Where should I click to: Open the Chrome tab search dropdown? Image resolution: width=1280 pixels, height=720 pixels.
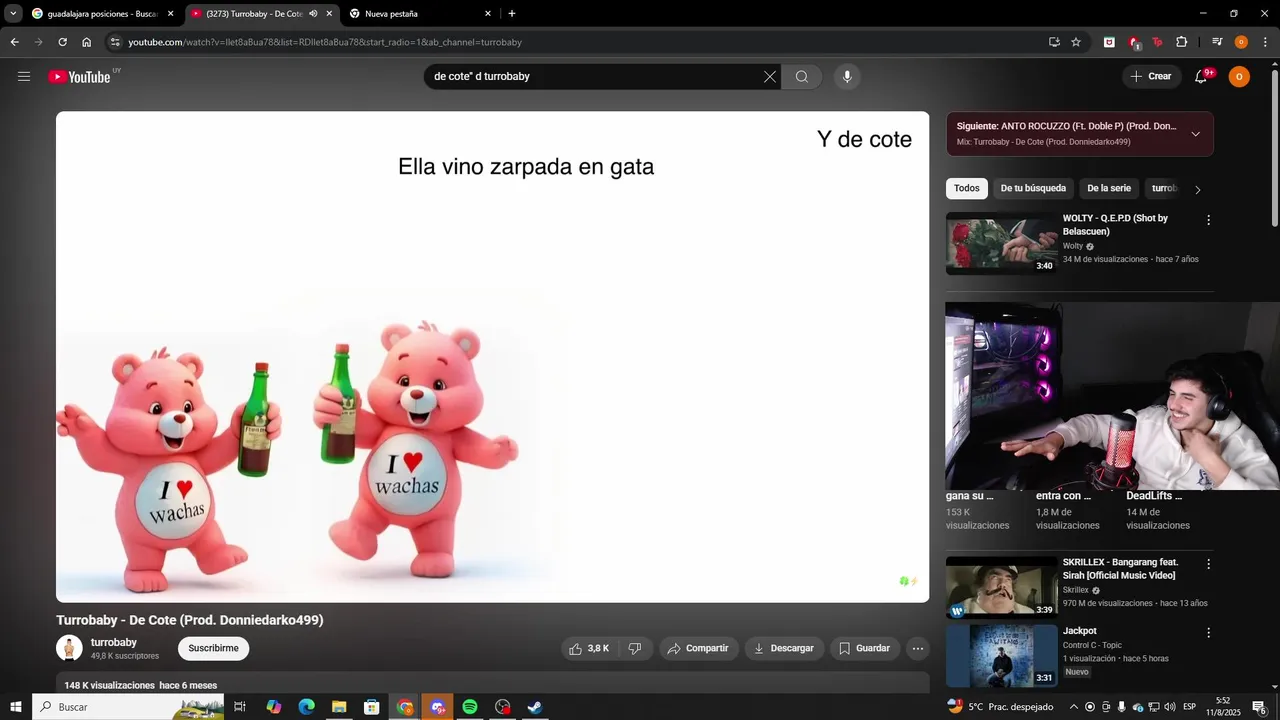click(x=13, y=14)
